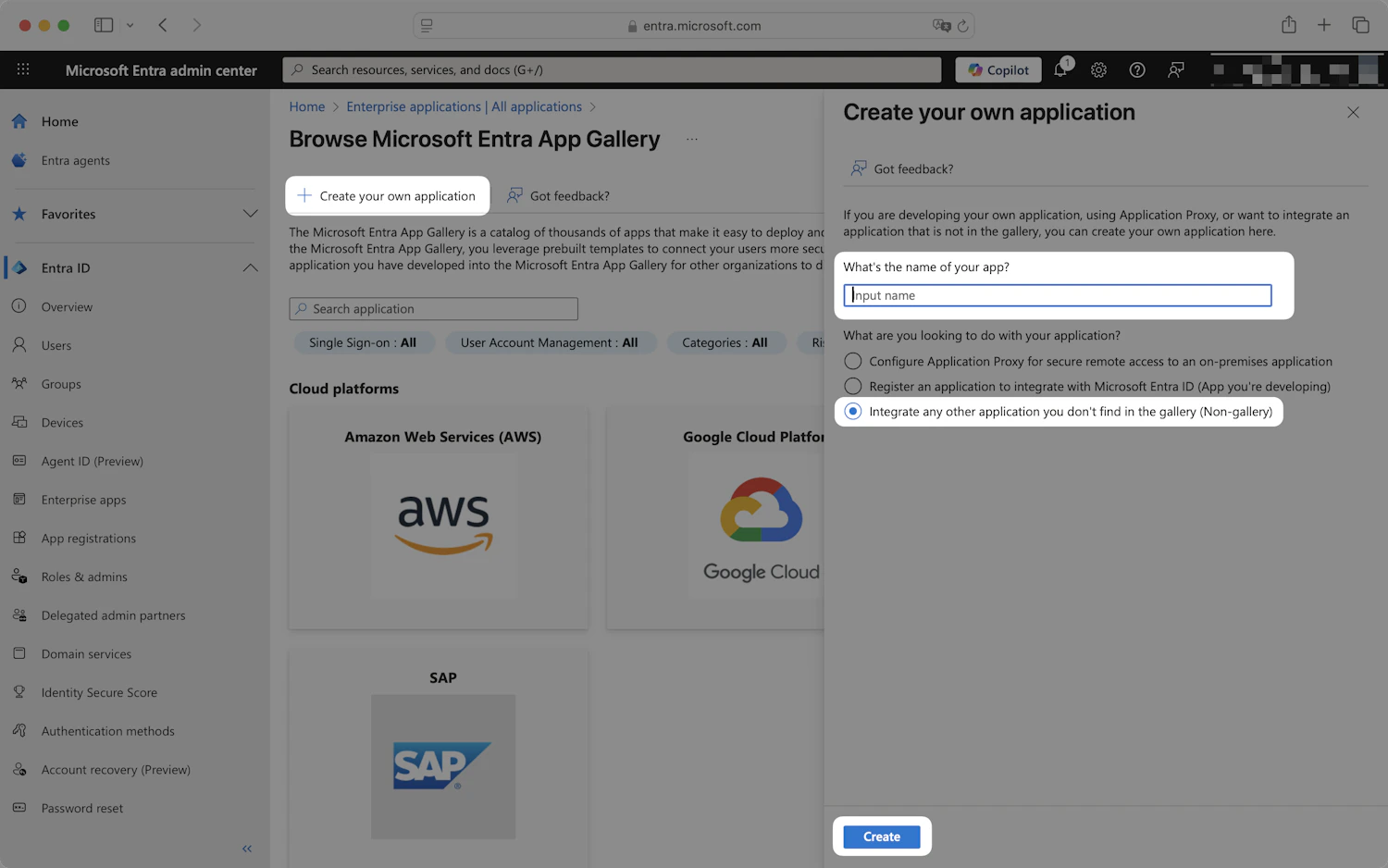Show Safari tab overview
Viewport: 1388px width, 868px height.
[1360, 25]
